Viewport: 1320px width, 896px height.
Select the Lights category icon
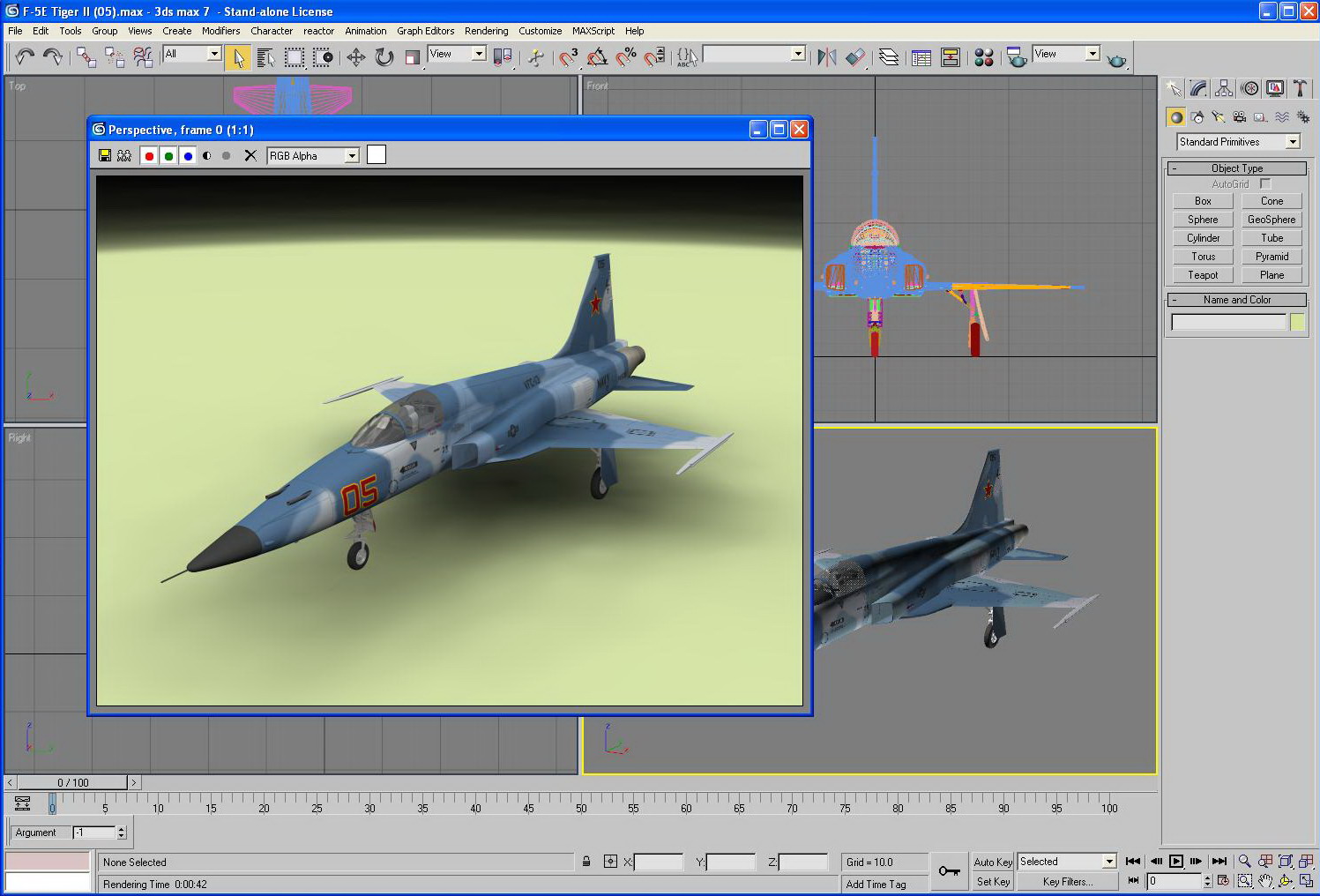click(x=1219, y=116)
